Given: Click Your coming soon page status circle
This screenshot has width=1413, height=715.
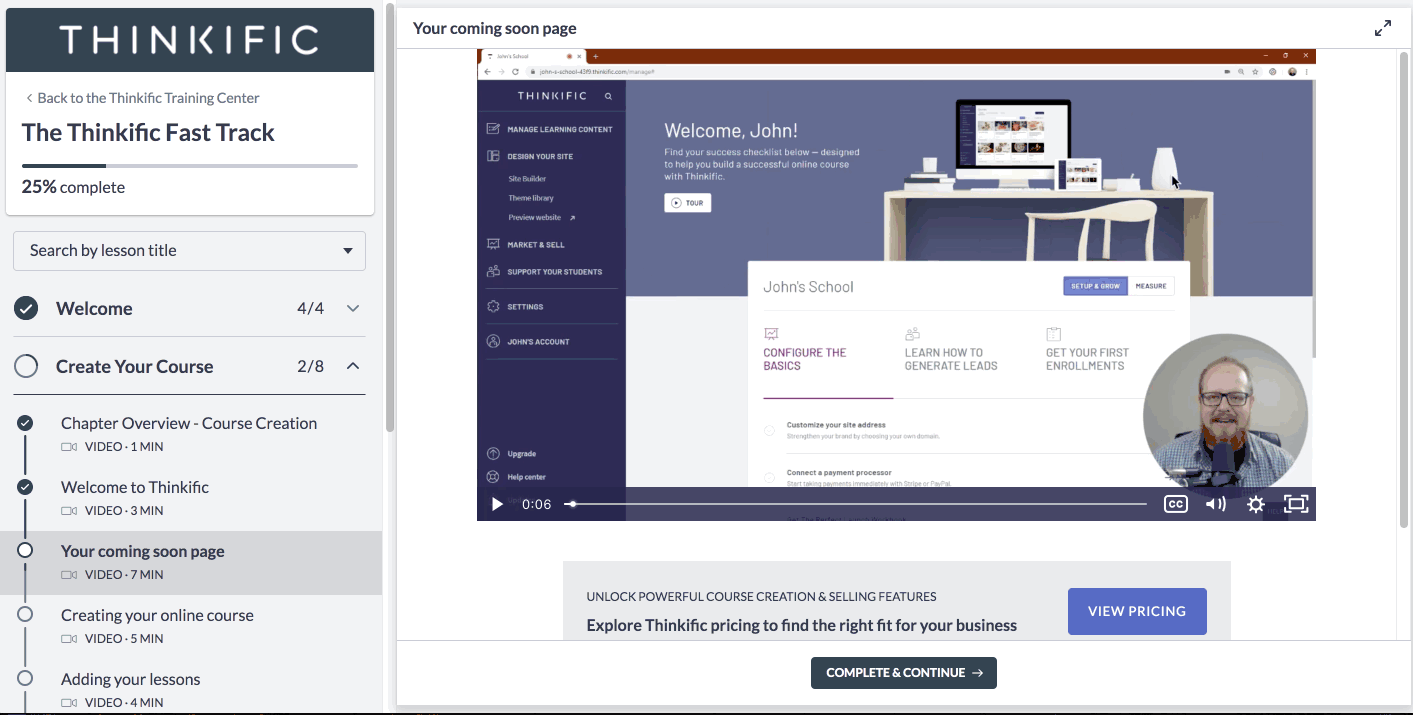Looking at the screenshot, I should (25, 550).
